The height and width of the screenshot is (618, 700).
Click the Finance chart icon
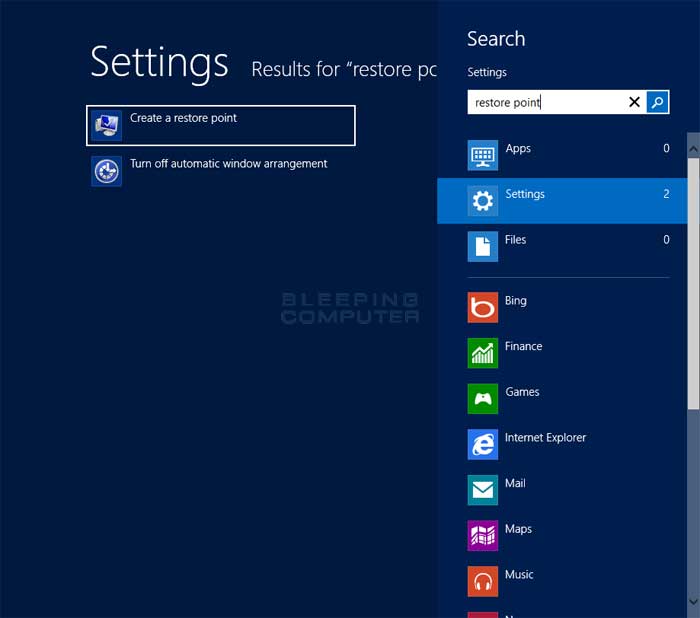483,353
